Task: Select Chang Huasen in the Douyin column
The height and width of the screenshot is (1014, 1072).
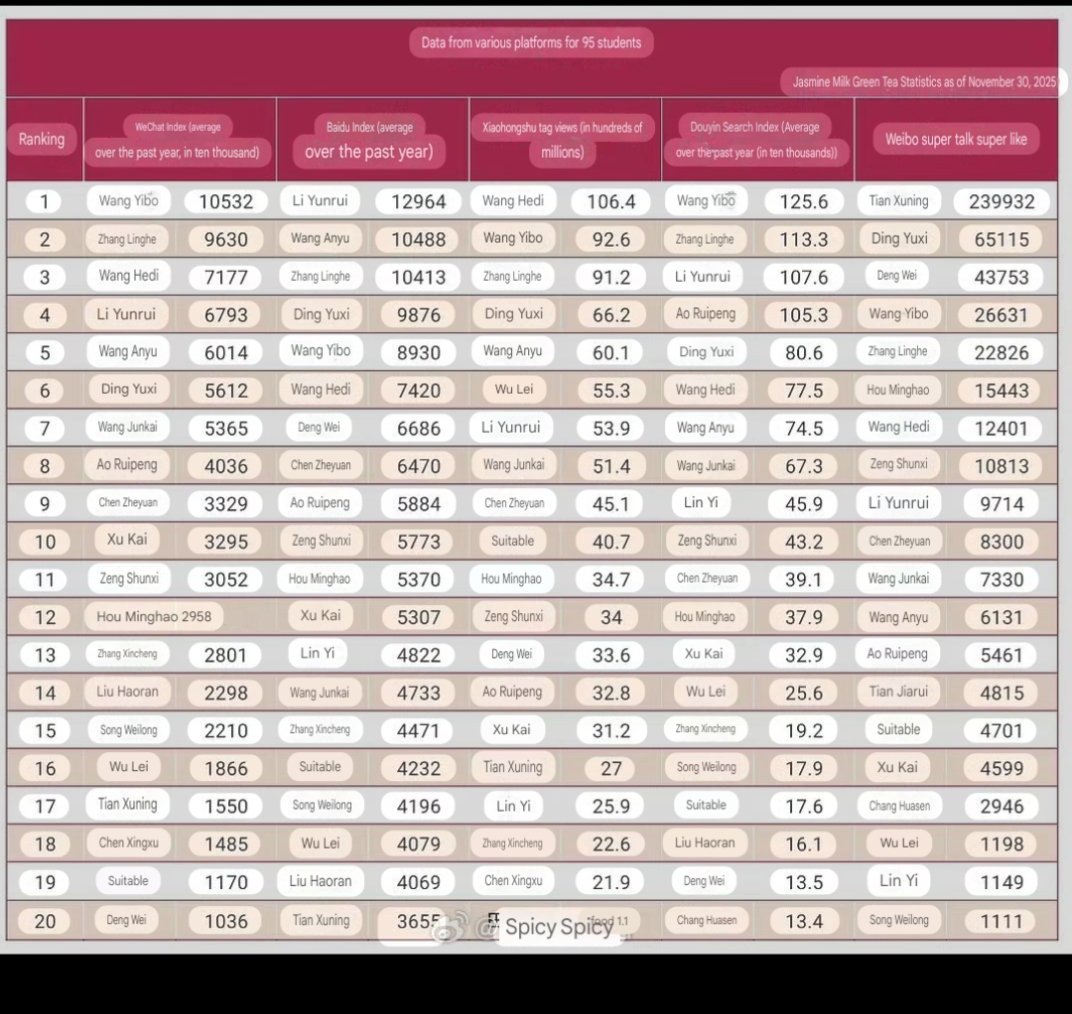Action: tap(705, 920)
